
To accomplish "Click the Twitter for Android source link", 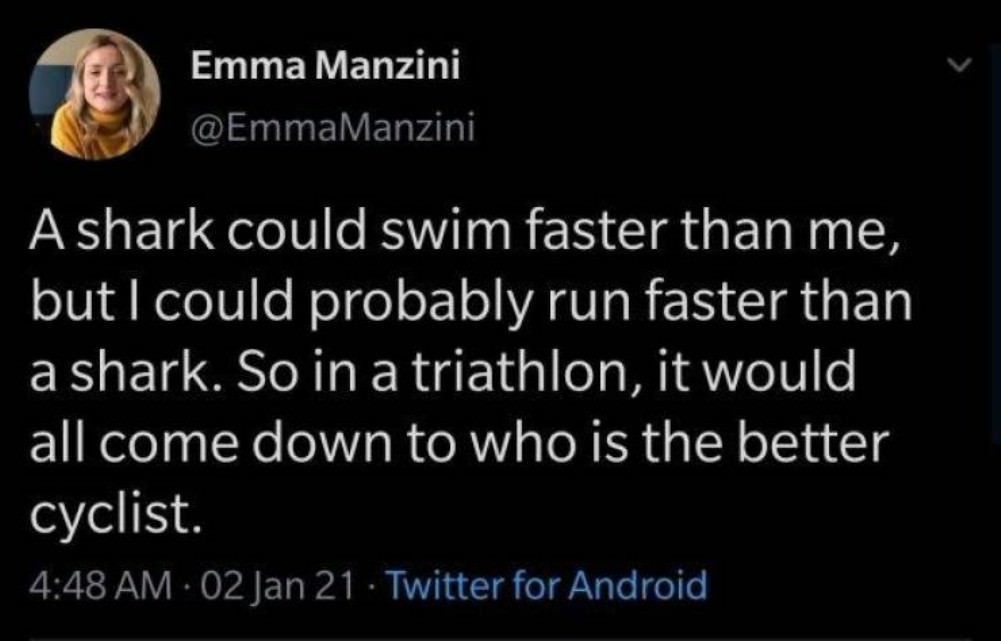I will pyautogui.click(x=547, y=585).
